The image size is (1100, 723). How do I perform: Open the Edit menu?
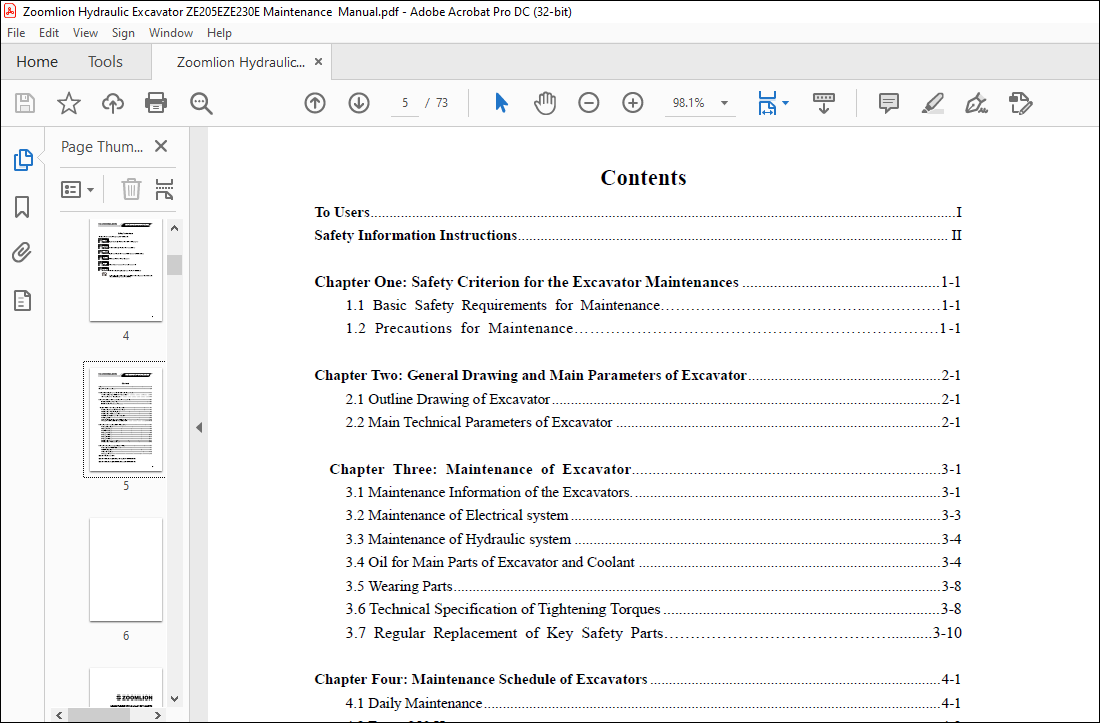tap(48, 33)
